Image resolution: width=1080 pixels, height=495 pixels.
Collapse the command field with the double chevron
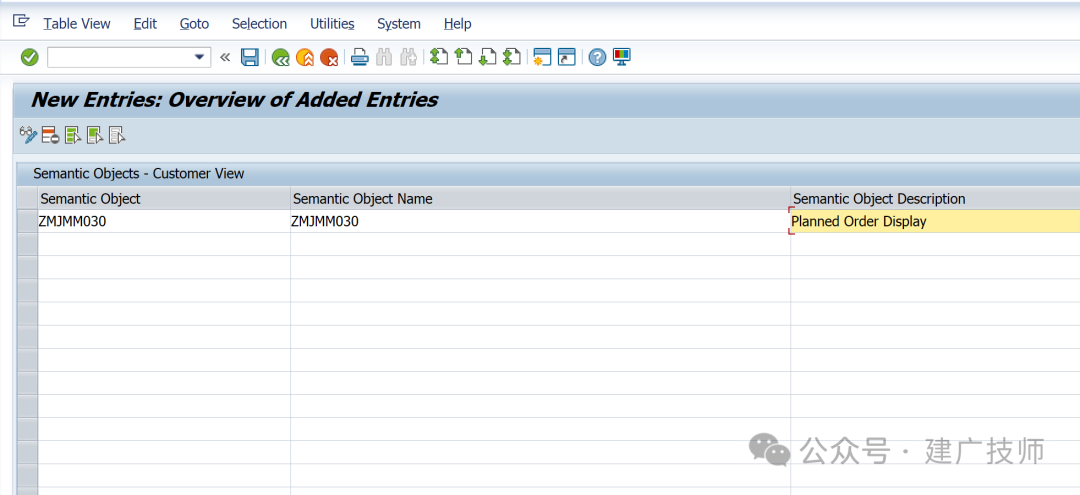[225, 57]
